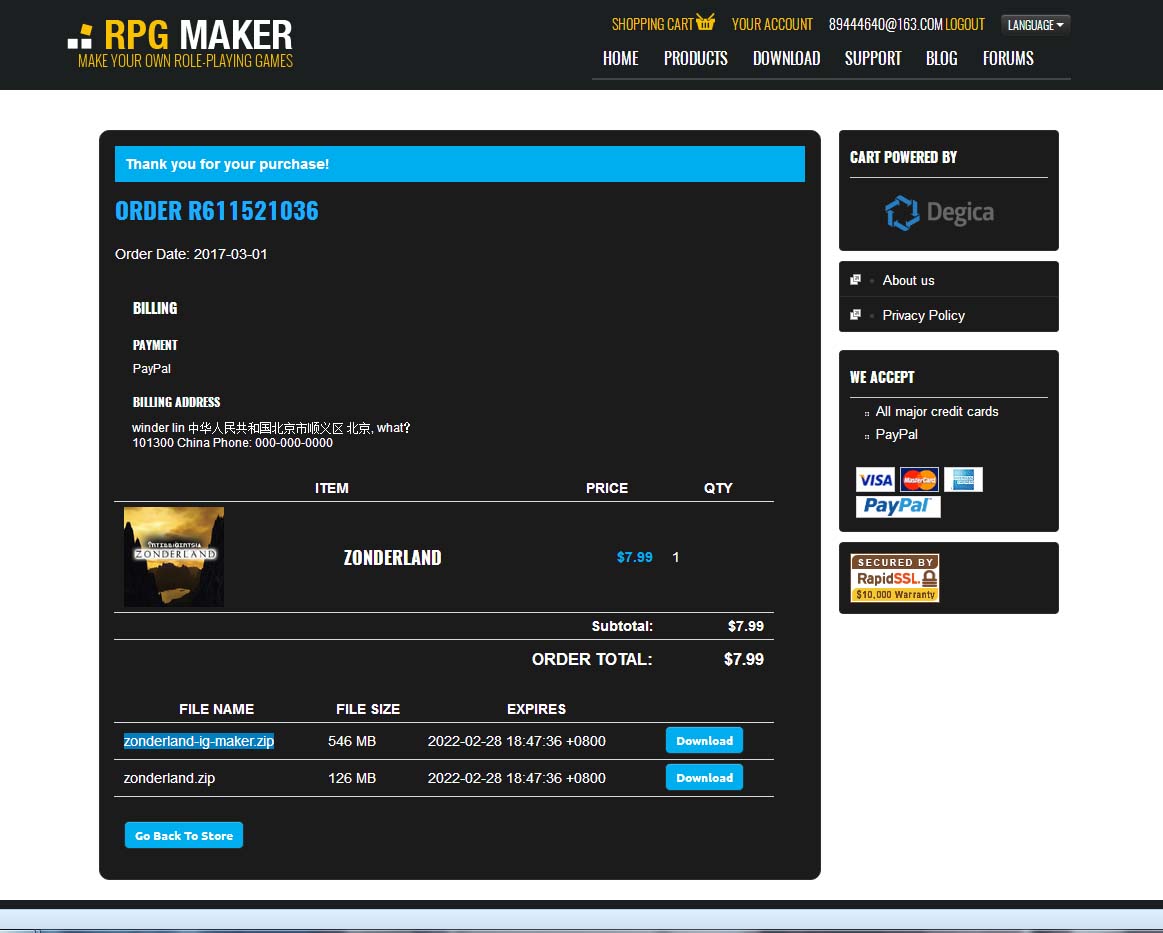The width and height of the screenshot is (1163, 933).
Task: Click the Order Date 2017-03-01 text
Action: (x=191, y=254)
